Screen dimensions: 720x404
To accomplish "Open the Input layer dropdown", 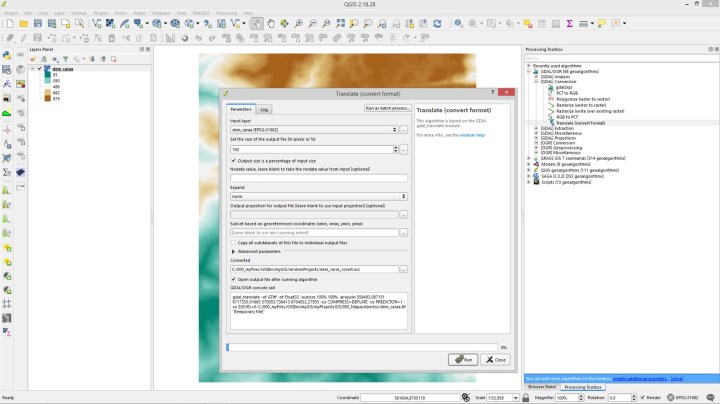I will [x=313, y=130].
